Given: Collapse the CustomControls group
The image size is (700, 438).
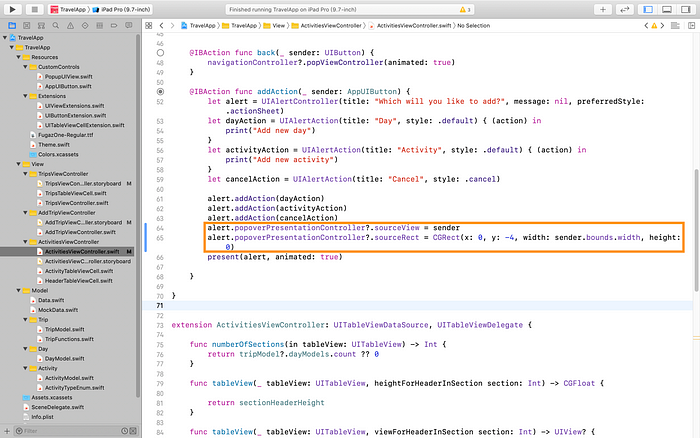Looking at the screenshot, I should (x=25, y=67).
